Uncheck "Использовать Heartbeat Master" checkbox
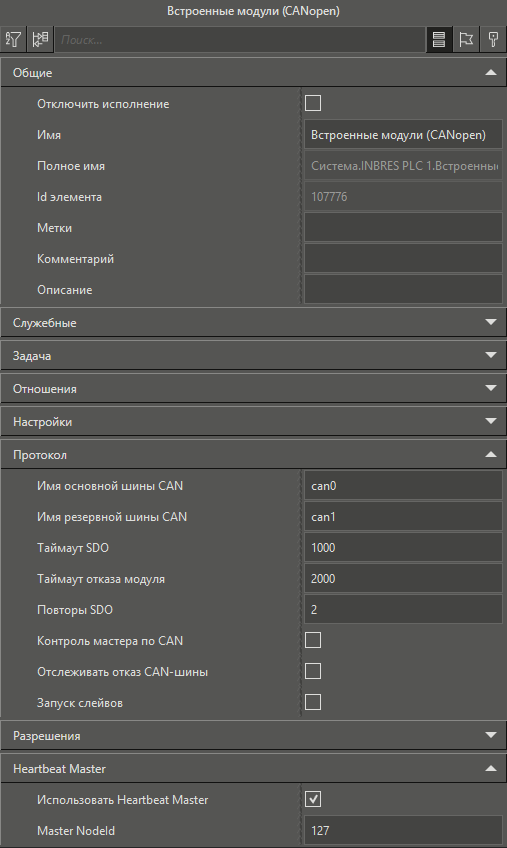 [313, 799]
